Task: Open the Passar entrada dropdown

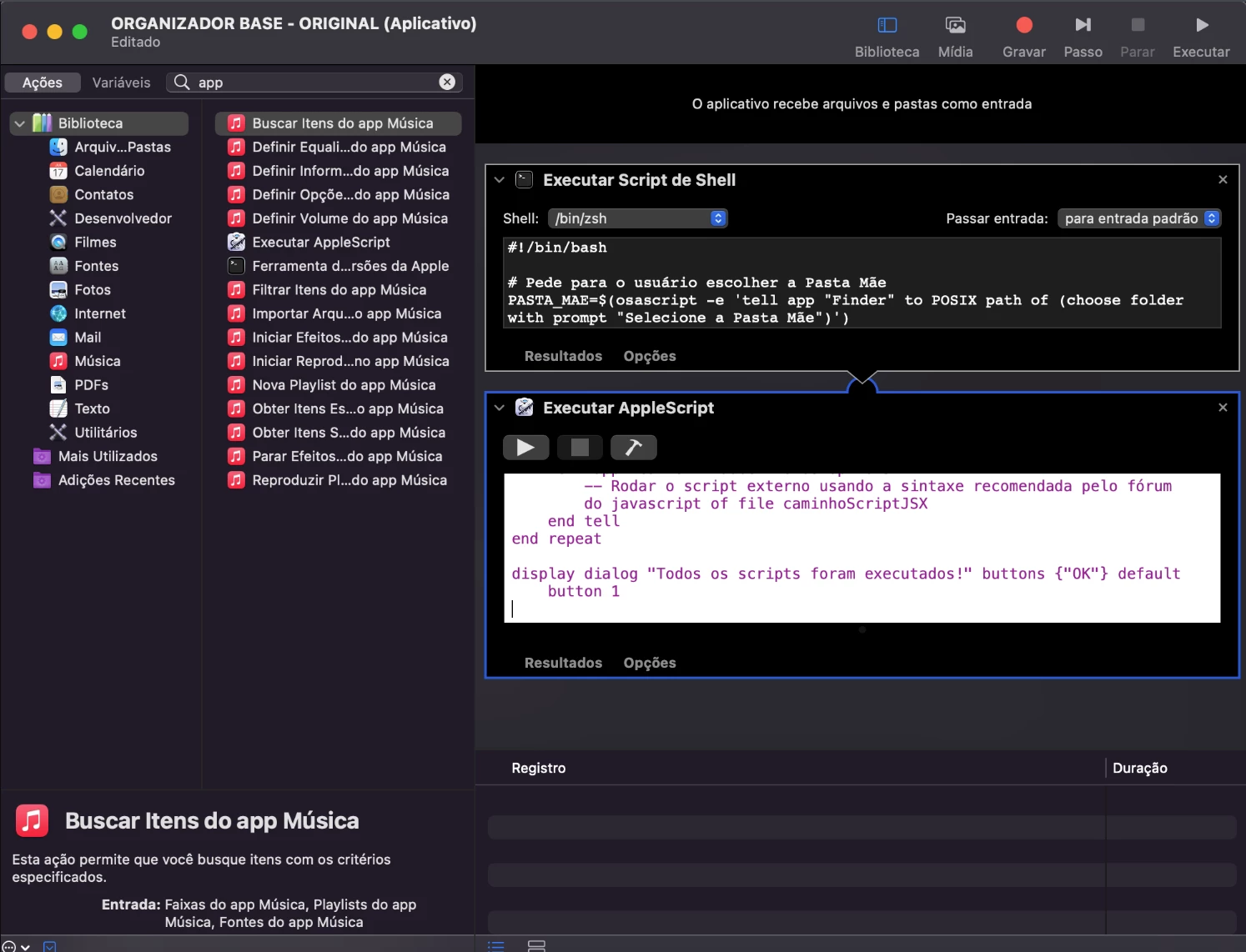Action: coord(1139,218)
